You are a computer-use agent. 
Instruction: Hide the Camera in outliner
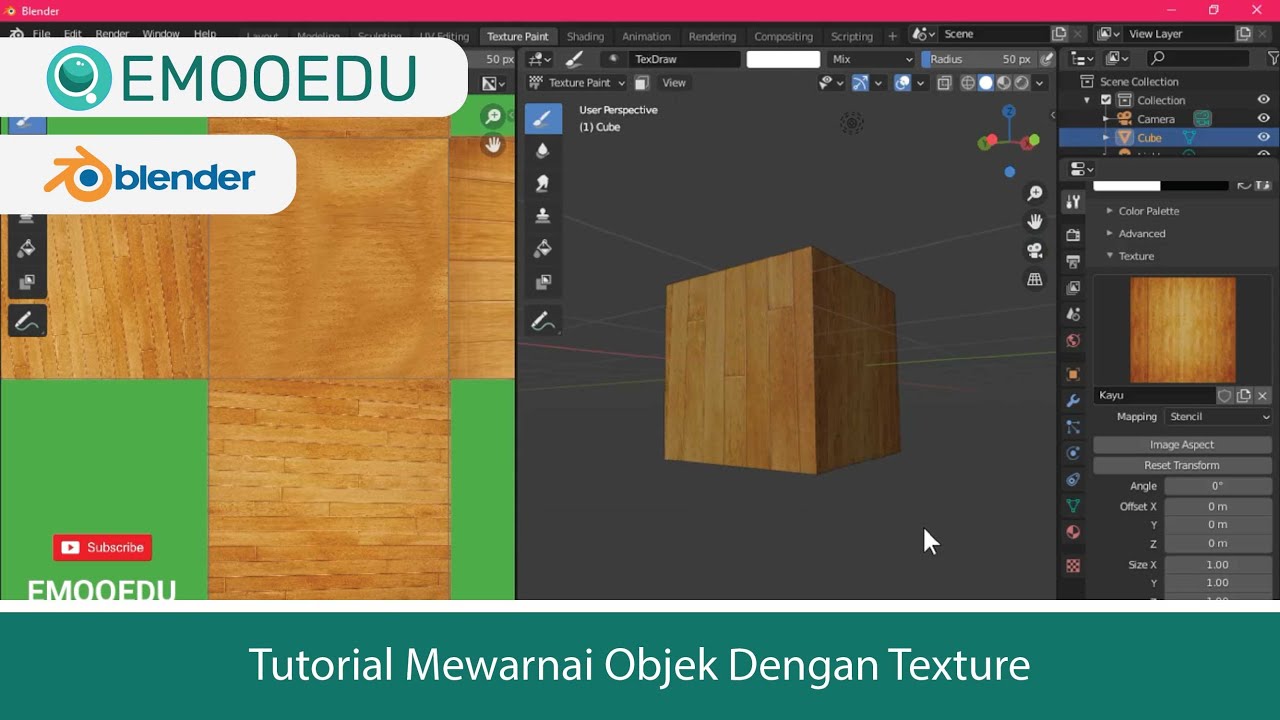point(1263,119)
